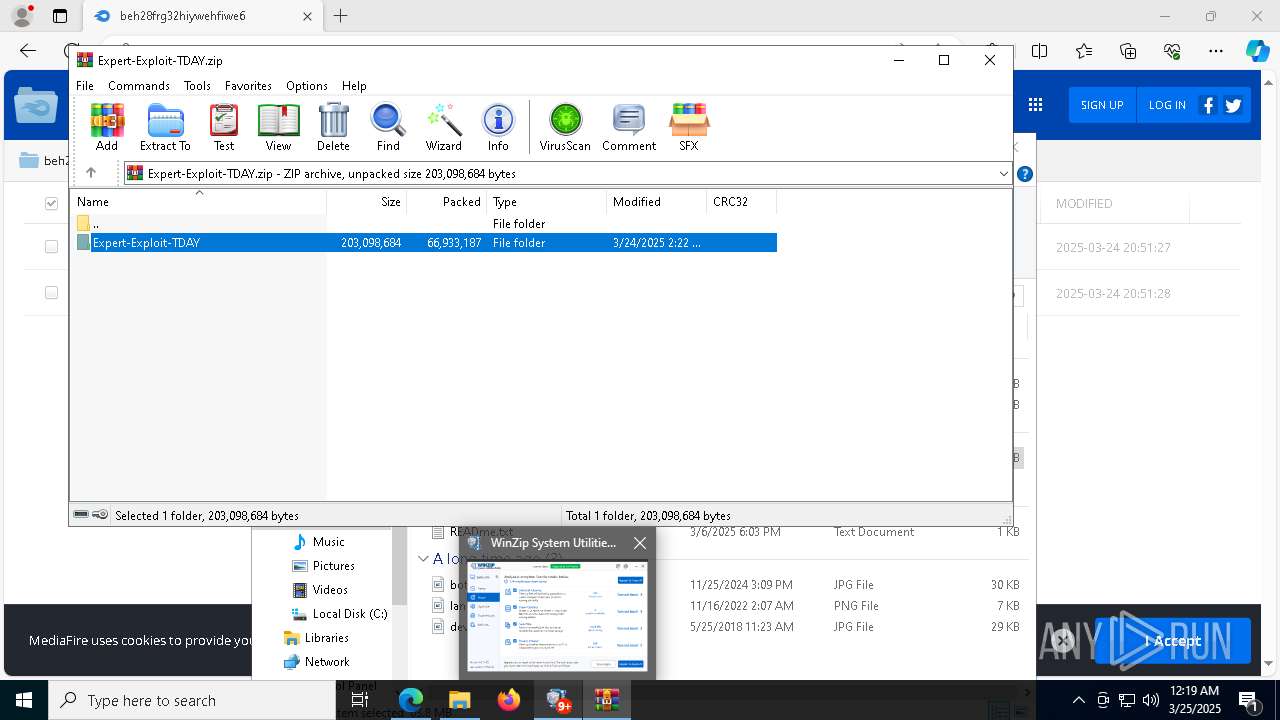Open the Edge profile avatar
This screenshot has height=720, width=1280.
[x=22, y=16]
